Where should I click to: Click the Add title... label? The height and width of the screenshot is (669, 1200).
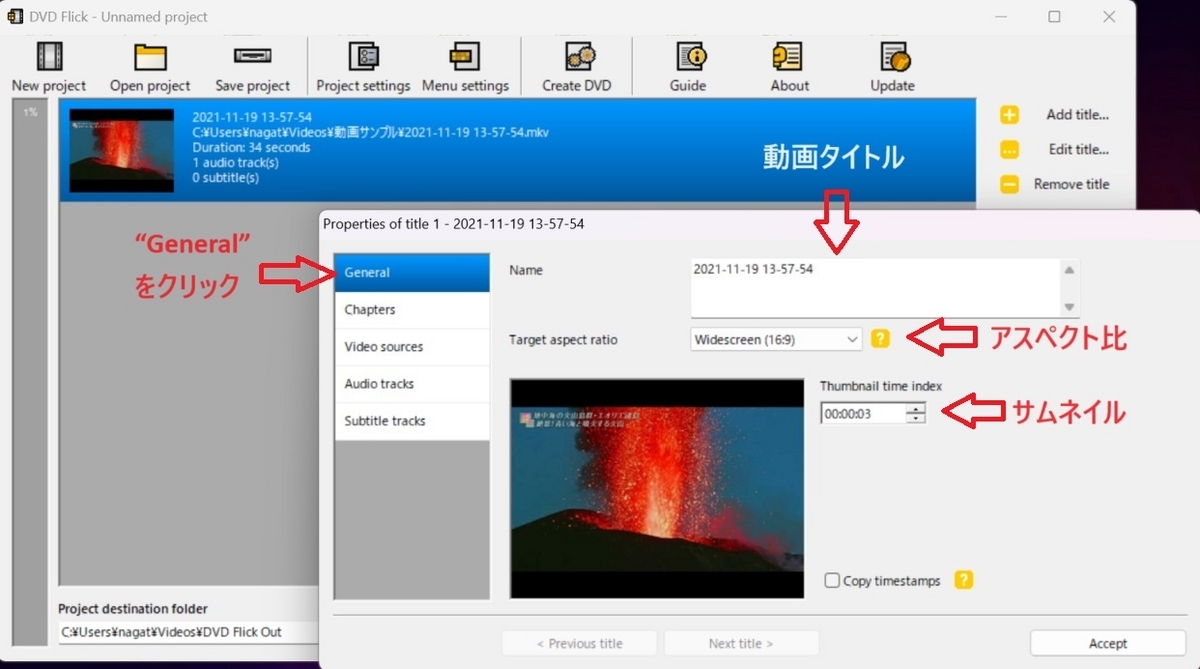1077,115
